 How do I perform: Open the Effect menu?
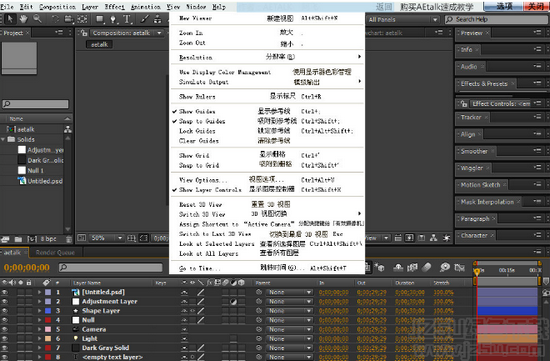tap(114, 7)
